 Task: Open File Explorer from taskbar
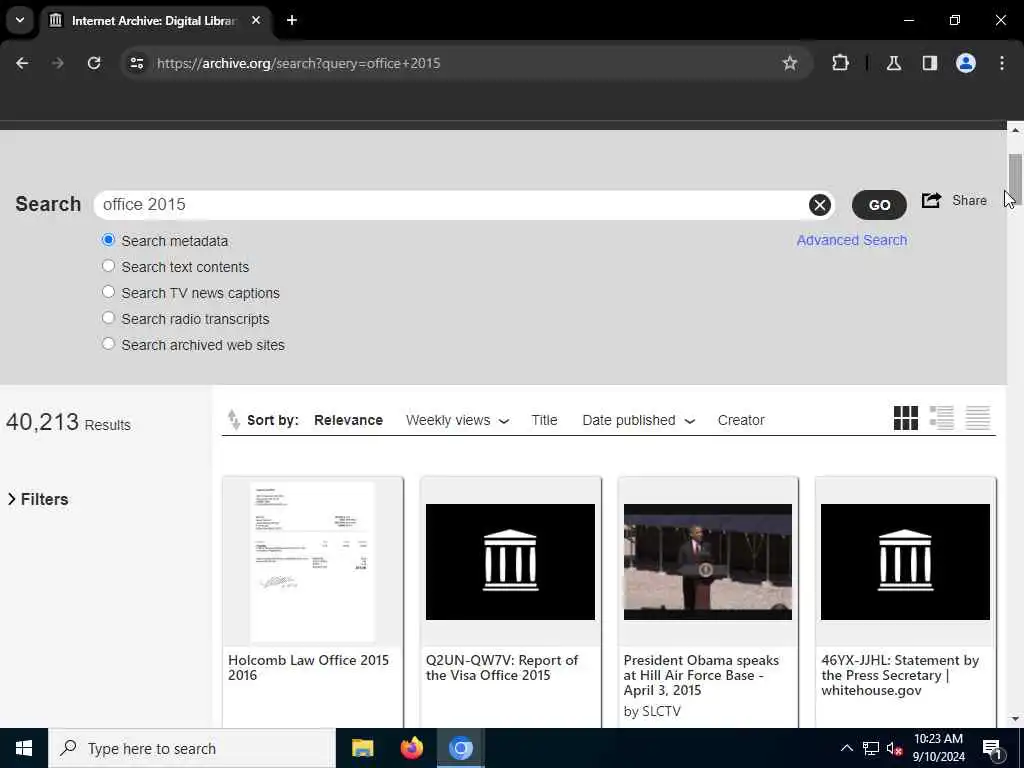tap(362, 748)
